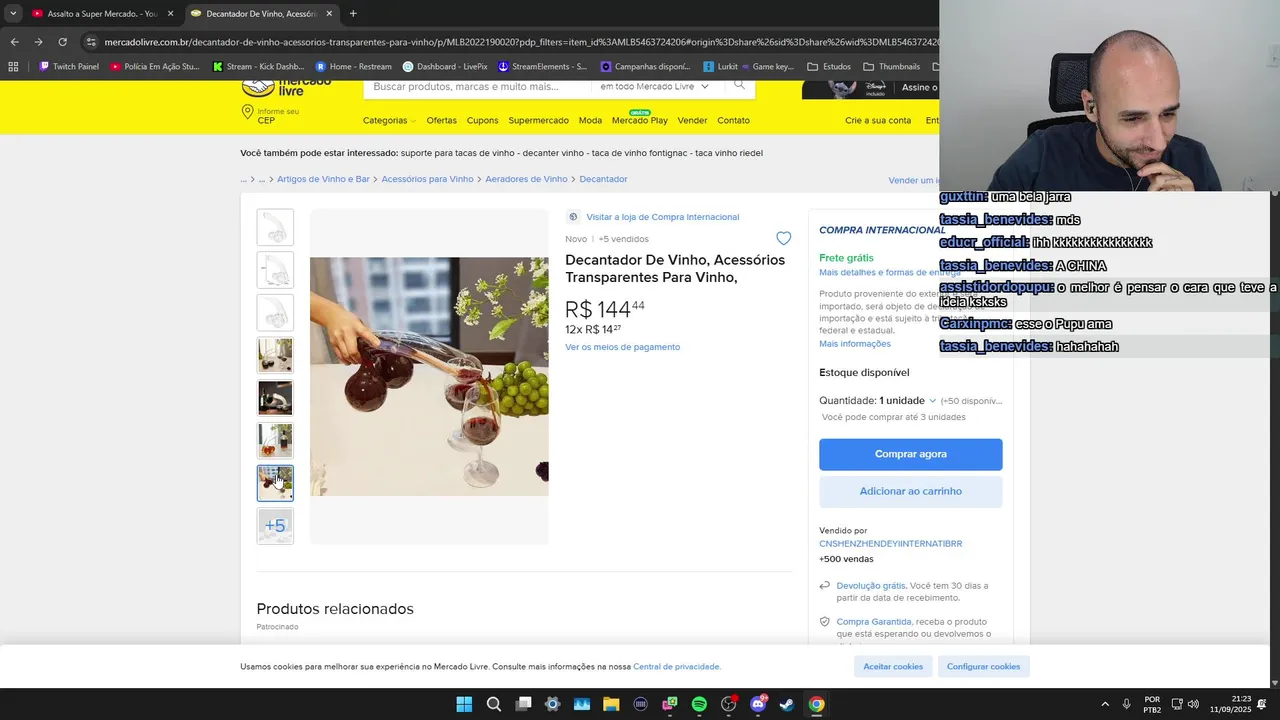Open Contato menu item
Screen dimensions: 1280x720
733,120
